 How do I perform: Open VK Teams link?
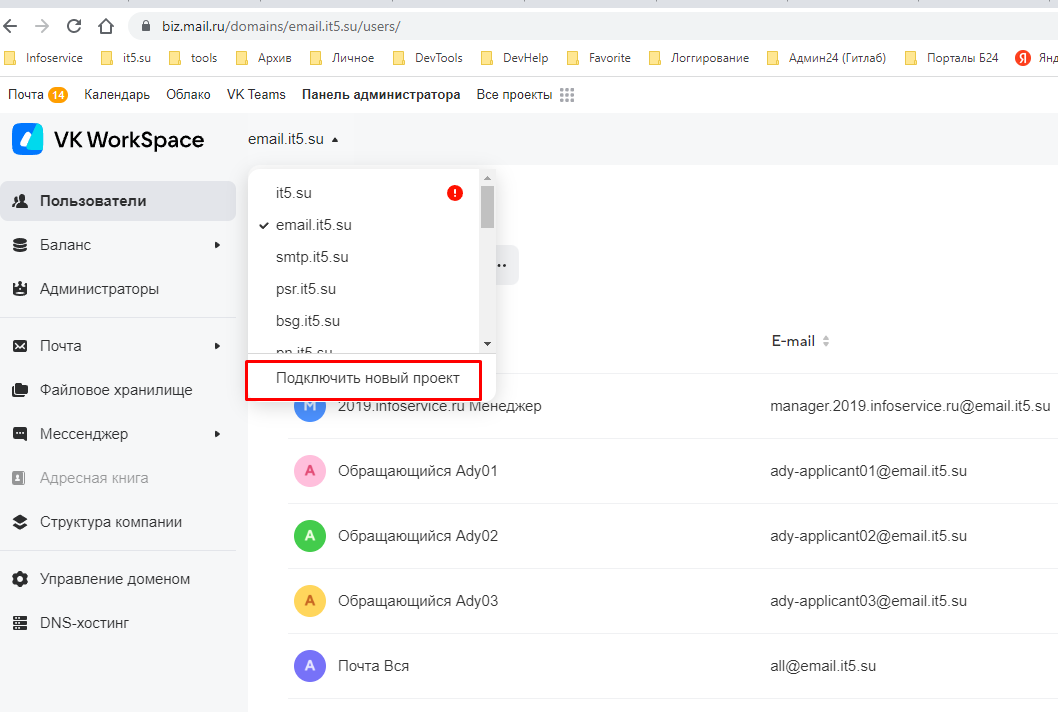pyautogui.click(x=256, y=94)
